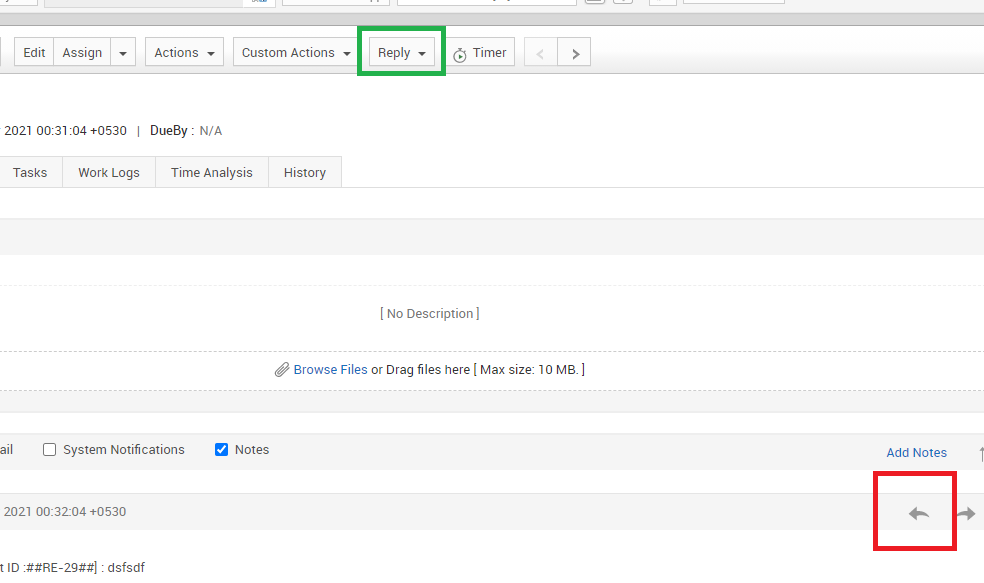984x583 pixels.
Task: Open the Work Logs tab
Action: 109,173
